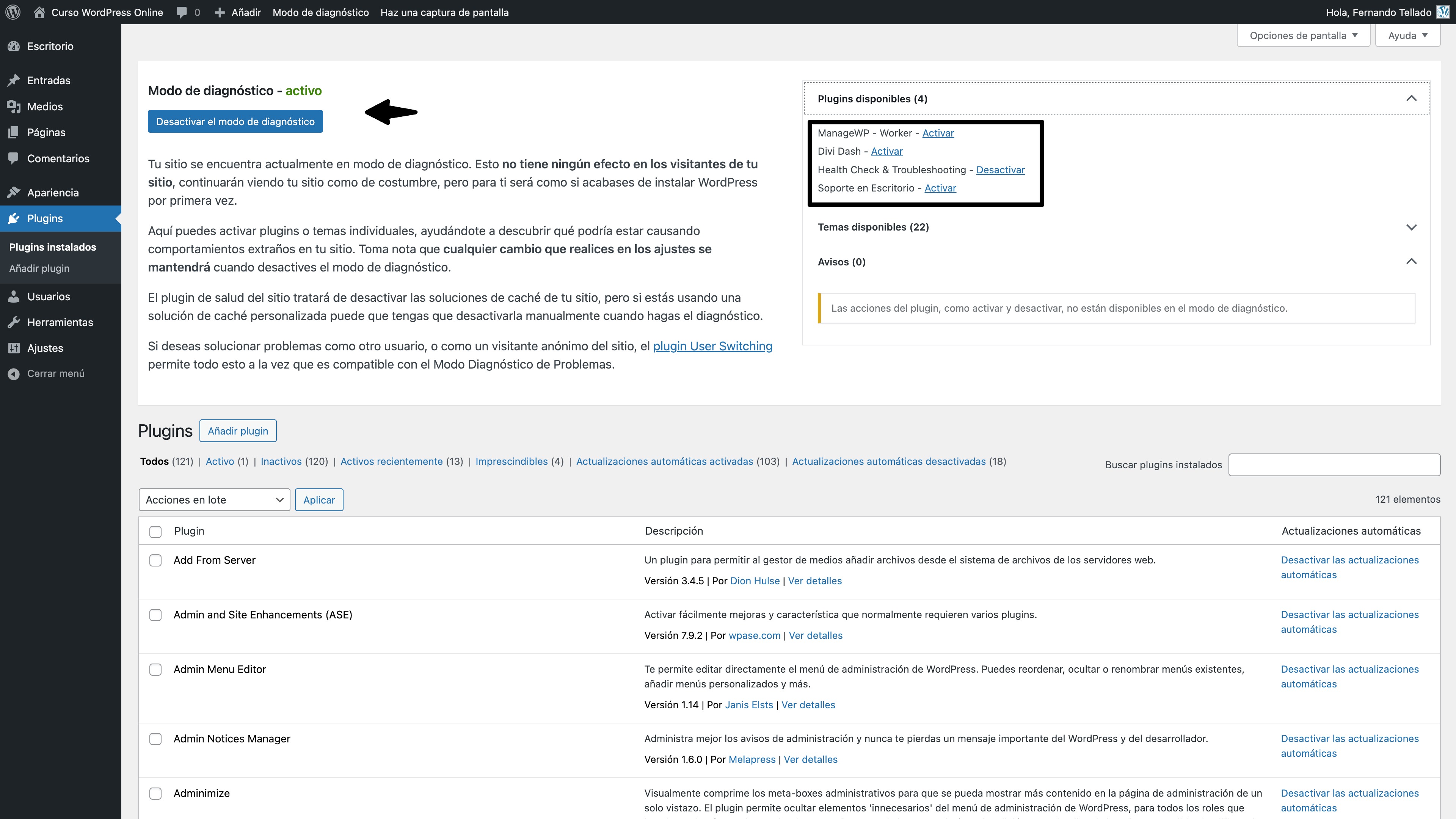
Task: Check the Add From Server plugin checkbox
Action: 155,560
